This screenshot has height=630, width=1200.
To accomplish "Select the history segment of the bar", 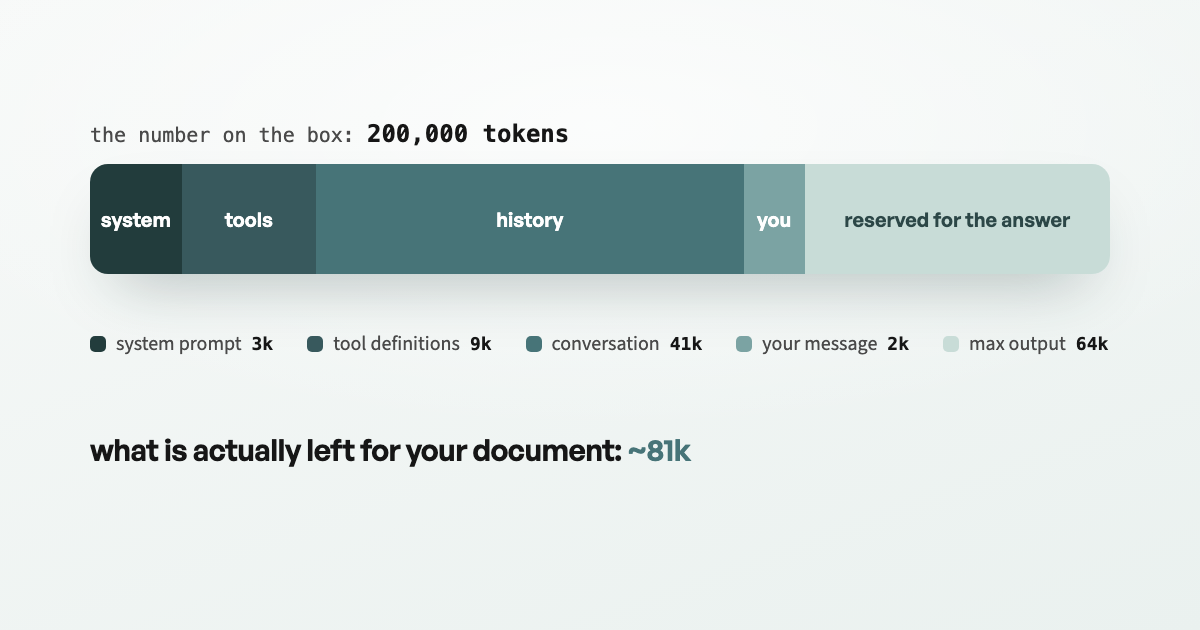I will click(530, 219).
